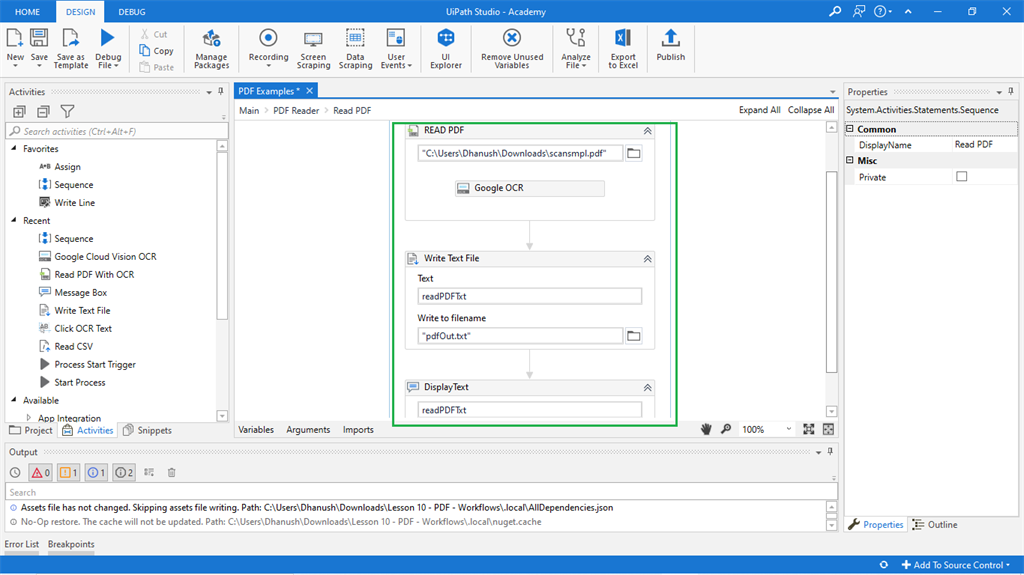Open designer overview icon
The image size is (1024, 575).
(x=828, y=429)
